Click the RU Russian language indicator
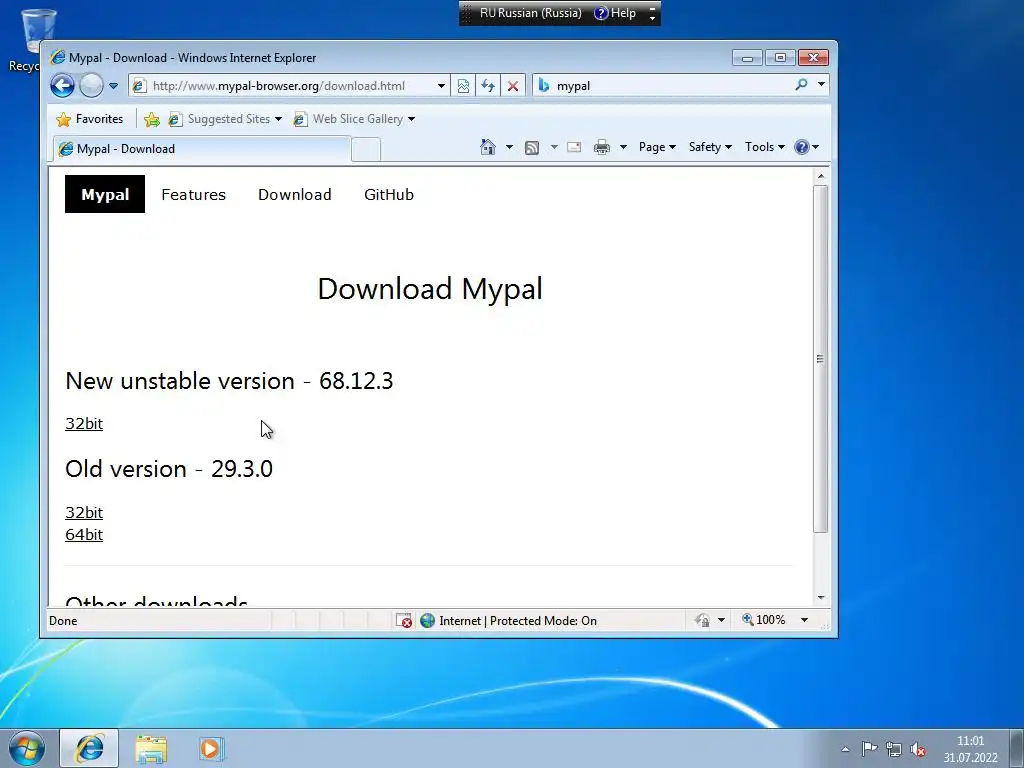Viewport: 1024px width, 768px height. click(x=530, y=13)
